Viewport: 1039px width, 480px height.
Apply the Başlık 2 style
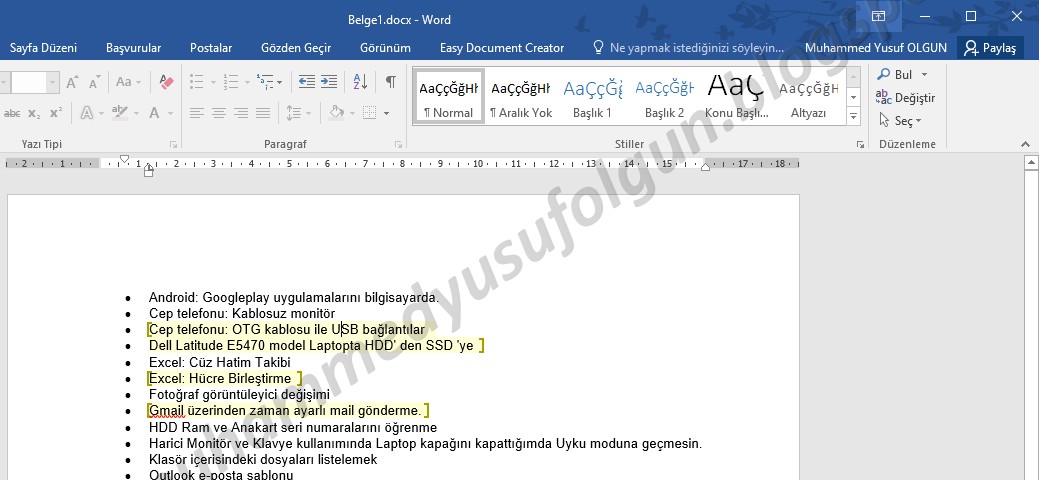pos(664,96)
